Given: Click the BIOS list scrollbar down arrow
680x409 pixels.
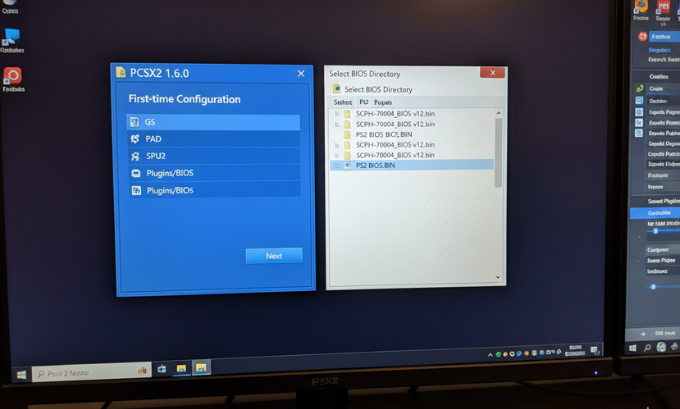Looking at the screenshot, I should [x=498, y=277].
